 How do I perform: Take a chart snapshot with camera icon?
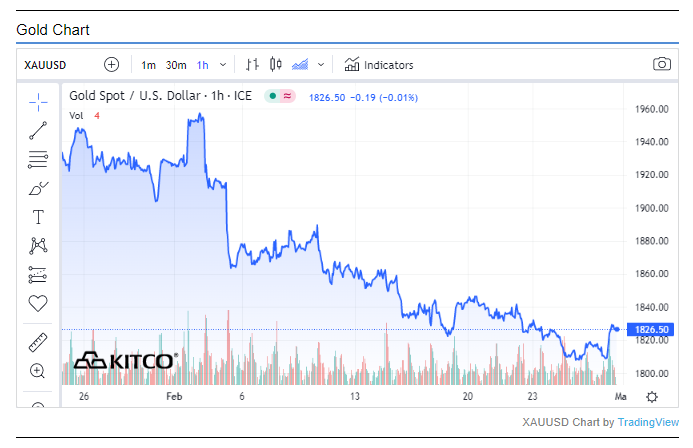661,65
